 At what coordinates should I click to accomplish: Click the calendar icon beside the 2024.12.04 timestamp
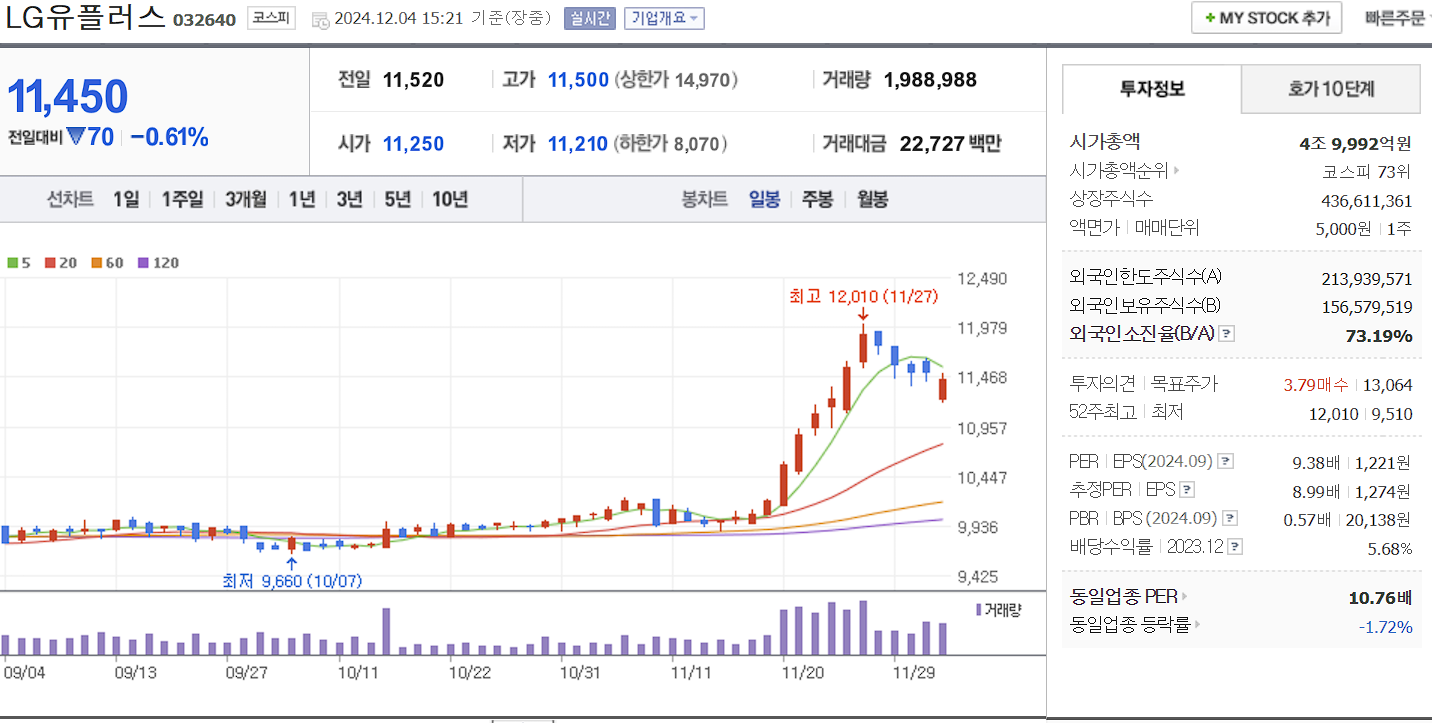[x=320, y=19]
